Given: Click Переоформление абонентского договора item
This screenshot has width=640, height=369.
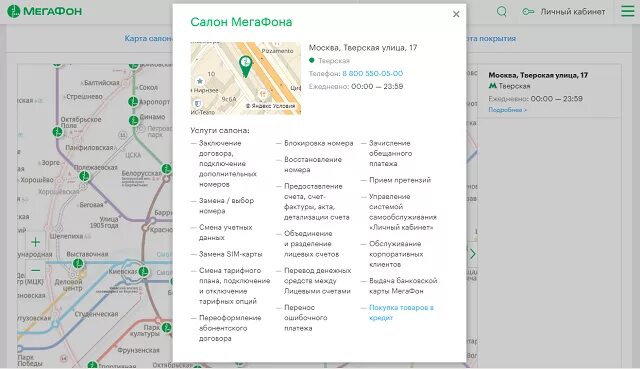Looking at the screenshot, I should (x=230, y=328).
